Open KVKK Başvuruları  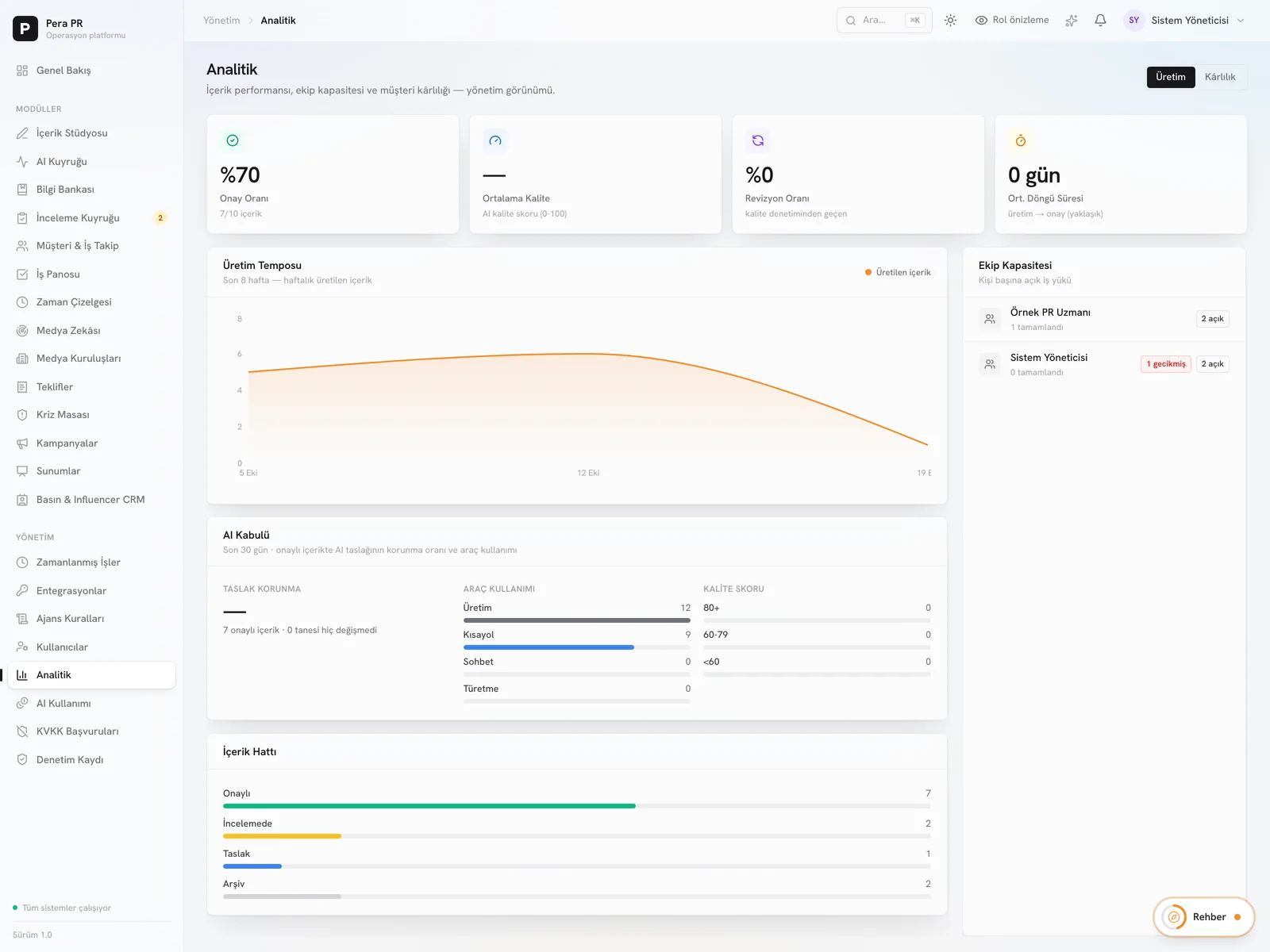pyautogui.click(x=91, y=731)
